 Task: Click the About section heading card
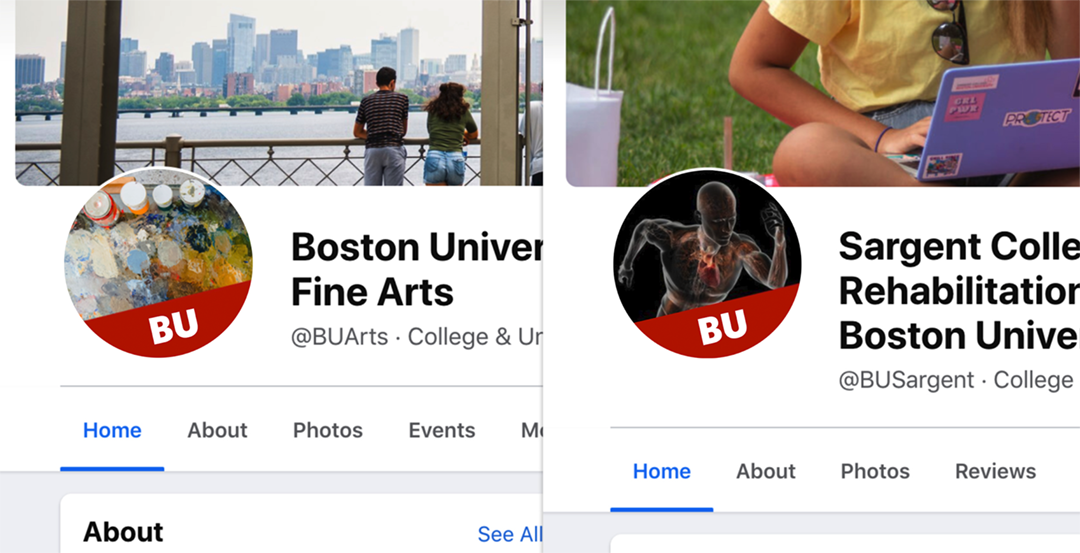(x=301, y=523)
